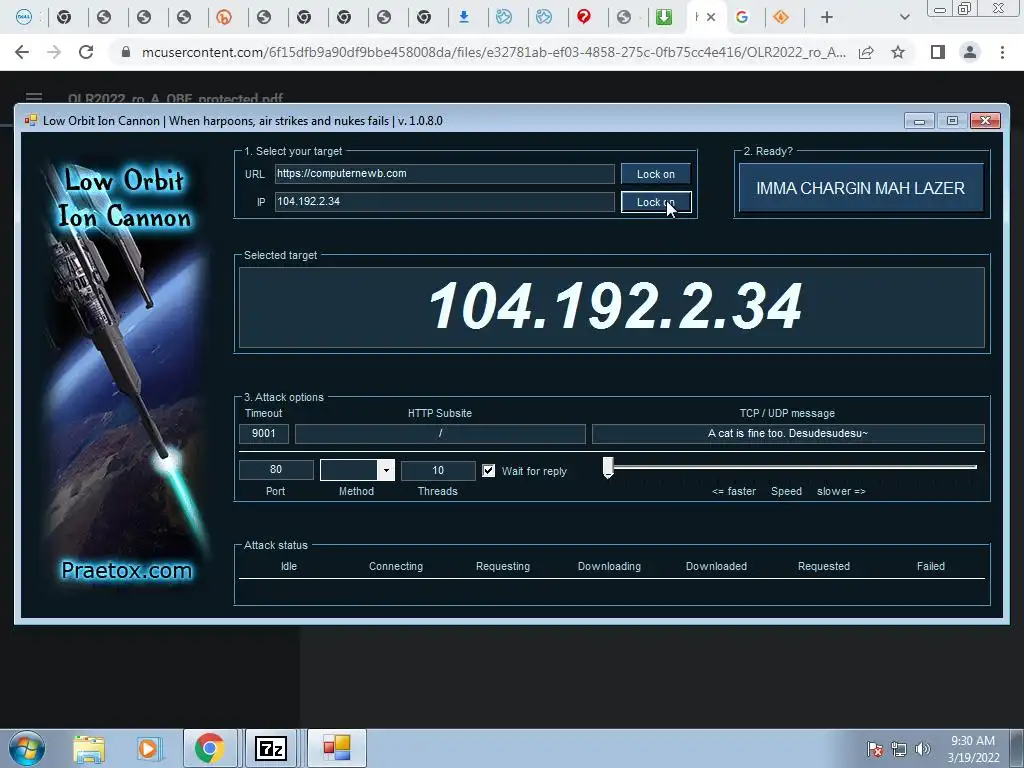The width and height of the screenshot is (1024, 768).
Task: Click the taskbar clock showing 9:30 AM
Action: coord(973,749)
